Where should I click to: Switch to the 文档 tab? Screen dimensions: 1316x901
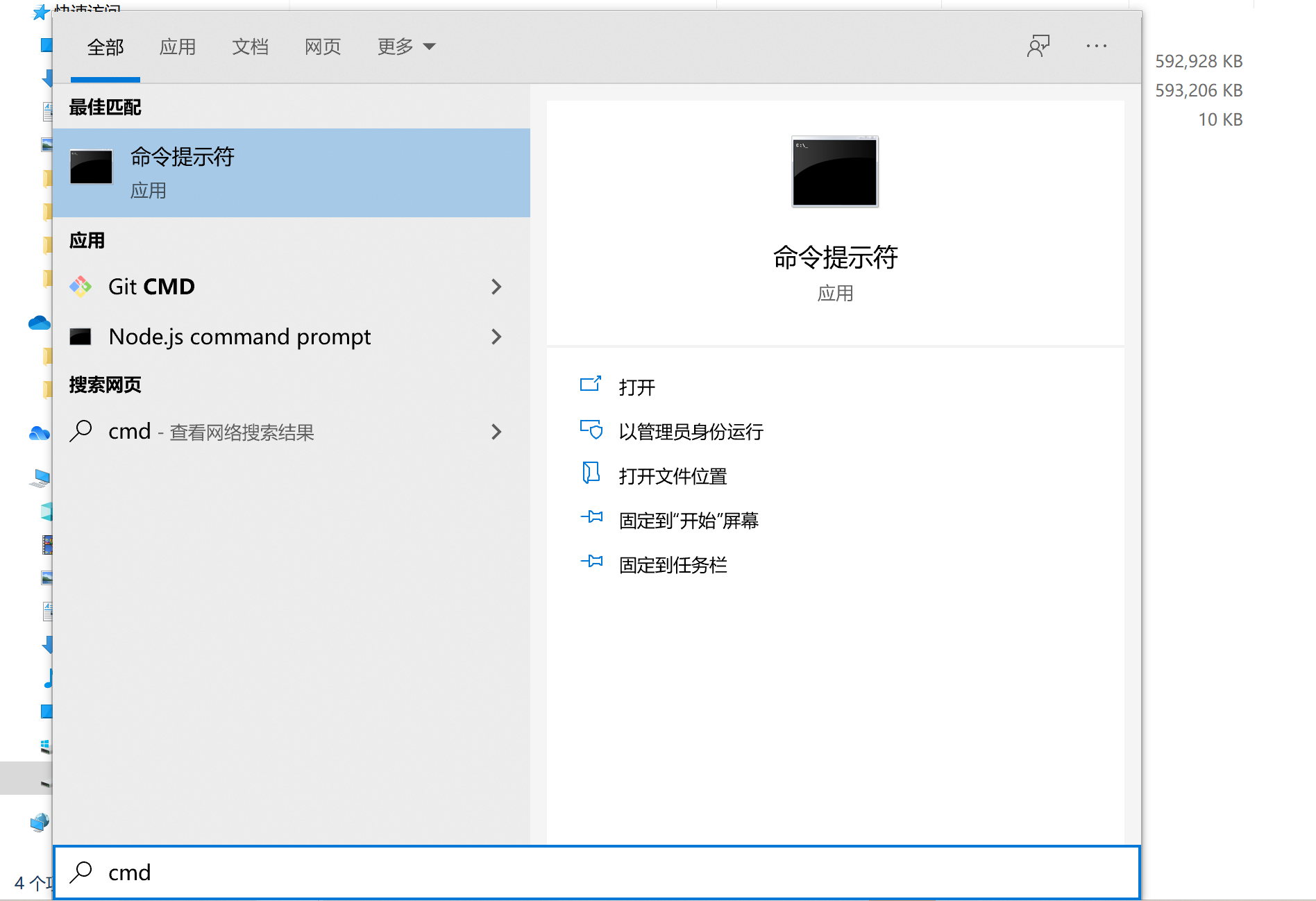250,47
